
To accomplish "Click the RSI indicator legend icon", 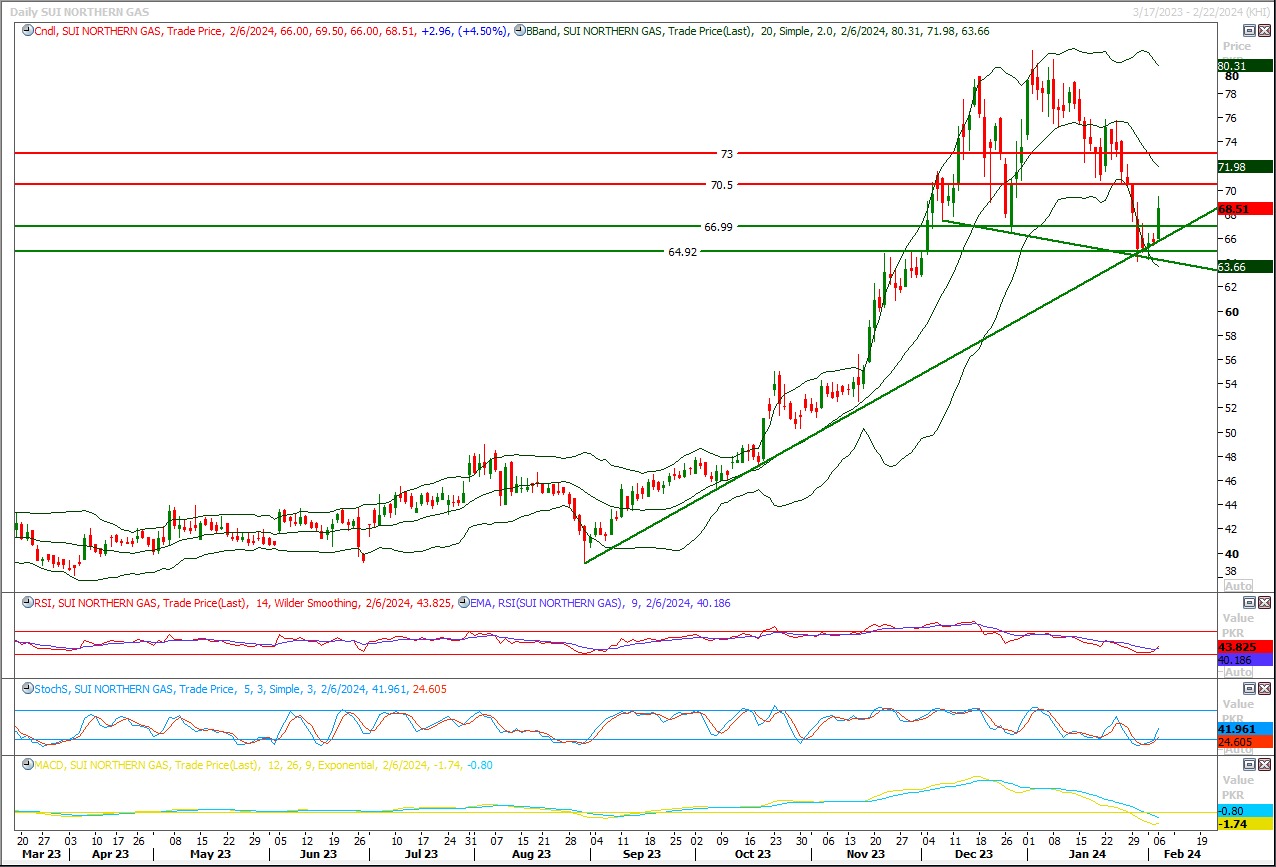I will tap(23, 602).
